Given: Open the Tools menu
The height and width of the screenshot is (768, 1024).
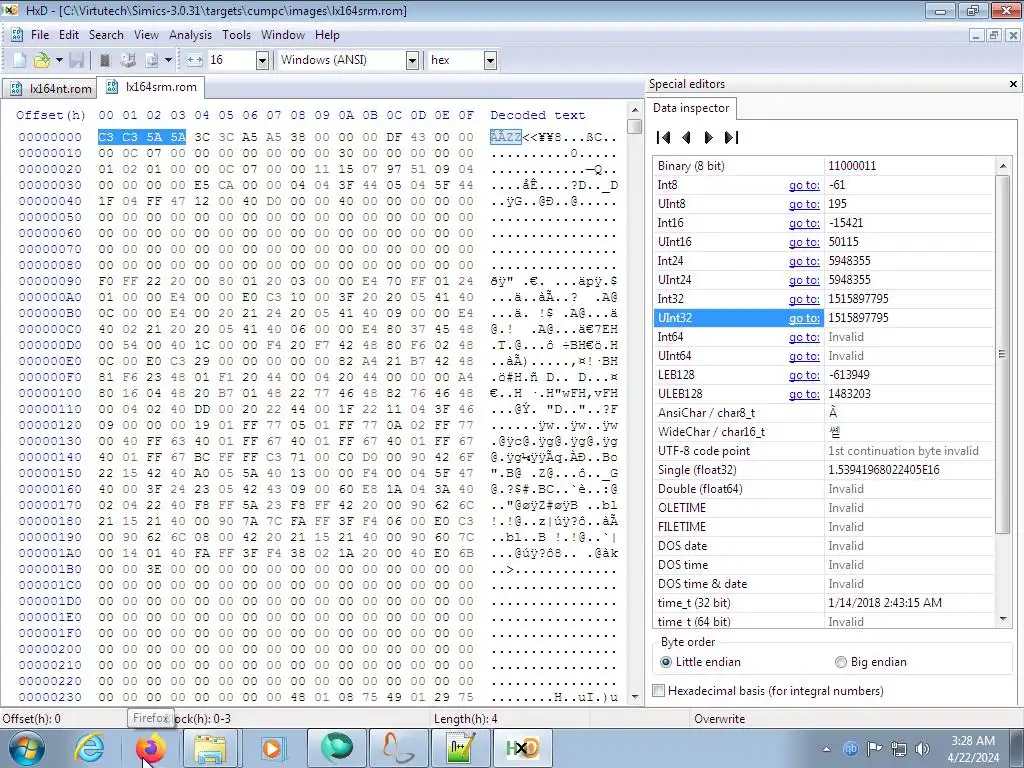Looking at the screenshot, I should pyautogui.click(x=236, y=35).
